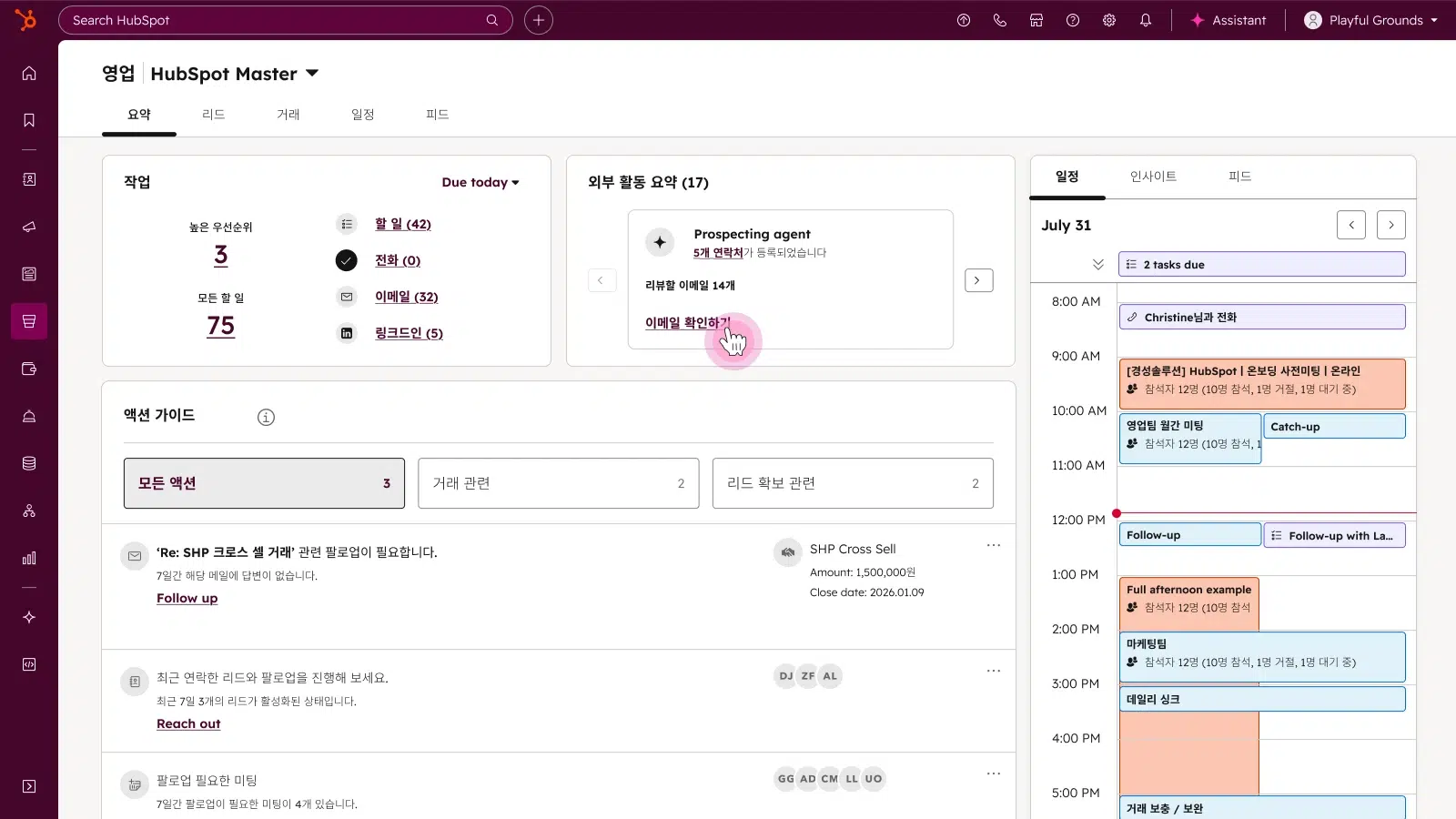The image size is (1456, 819).
Task: Open the Breeze AI sparkle sidebar icon
Action: point(29,617)
